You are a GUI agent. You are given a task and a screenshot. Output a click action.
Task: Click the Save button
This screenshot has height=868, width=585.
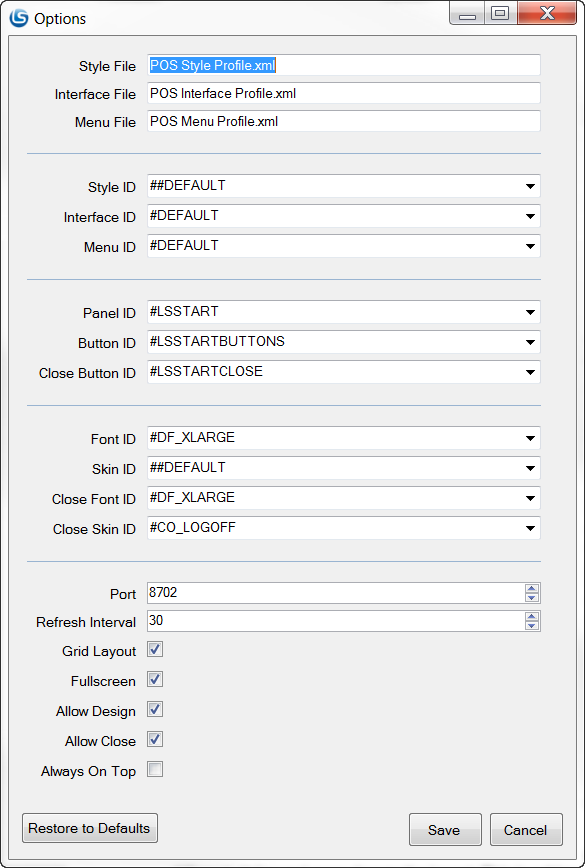(x=445, y=829)
